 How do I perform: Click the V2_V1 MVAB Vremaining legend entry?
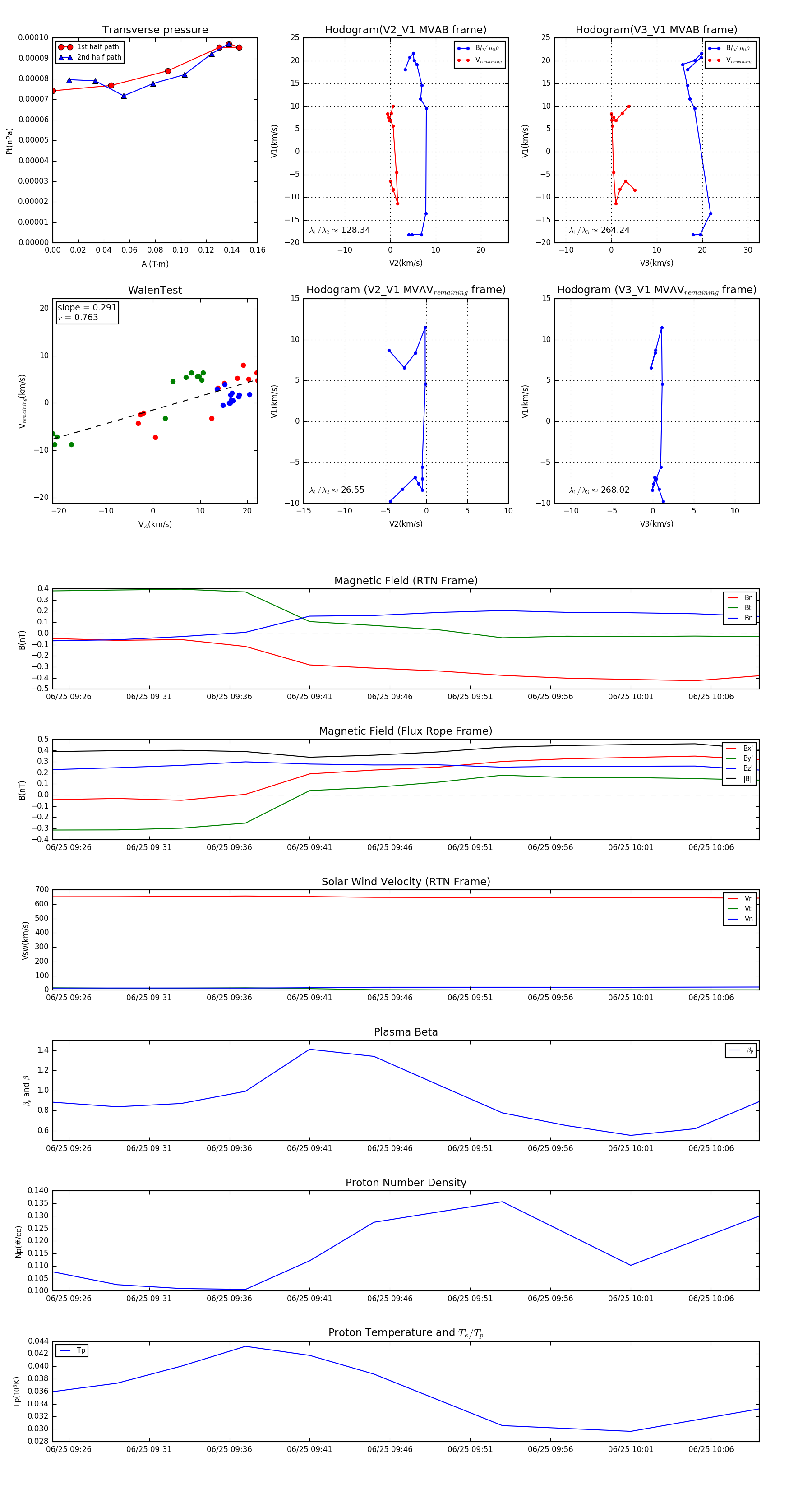[x=480, y=60]
